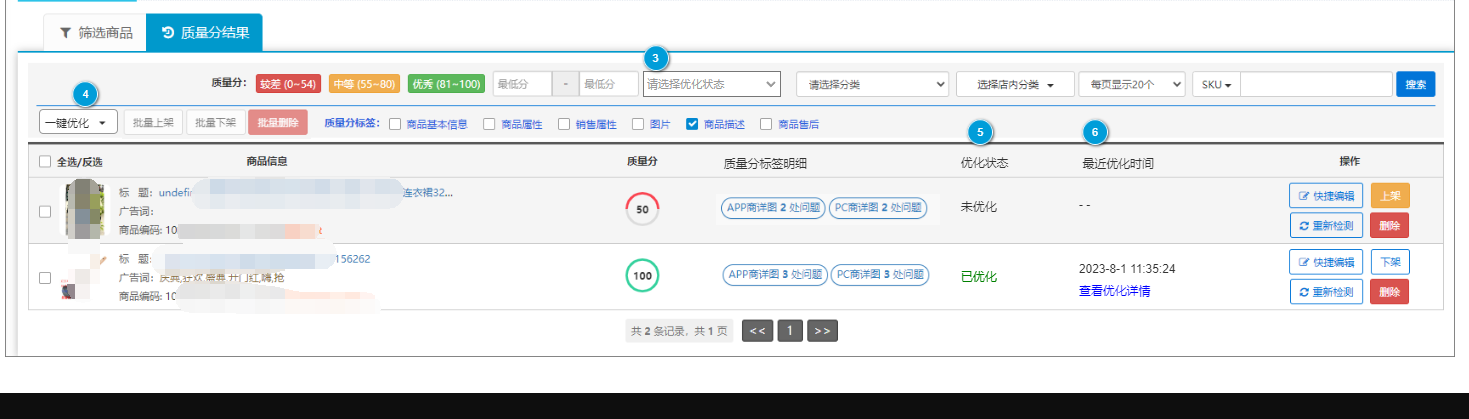Click the quick edit button for the first product
Image resolution: width=1469 pixels, height=419 pixels.
click(1326, 196)
